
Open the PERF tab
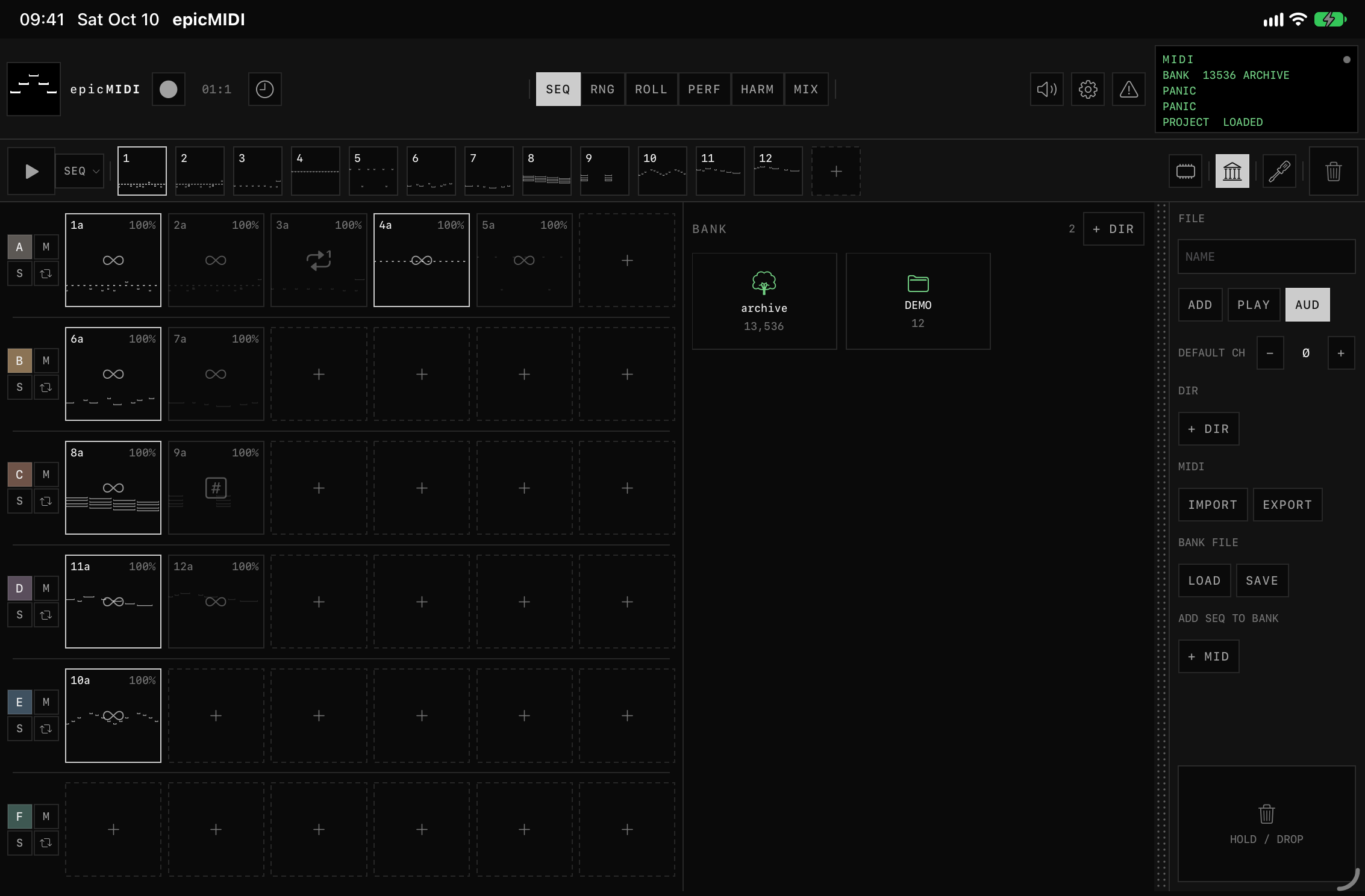point(704,89)
